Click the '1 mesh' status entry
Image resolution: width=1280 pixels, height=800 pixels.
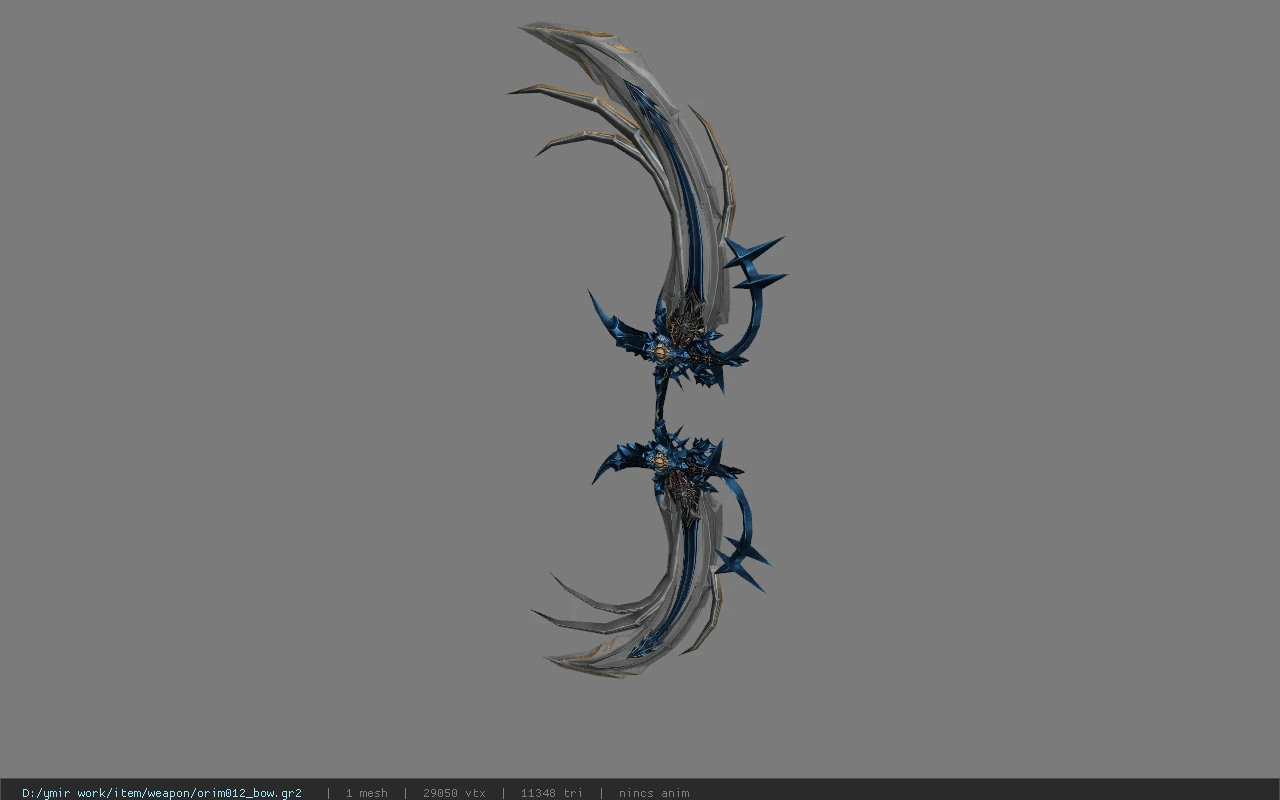tap(367, 793)
